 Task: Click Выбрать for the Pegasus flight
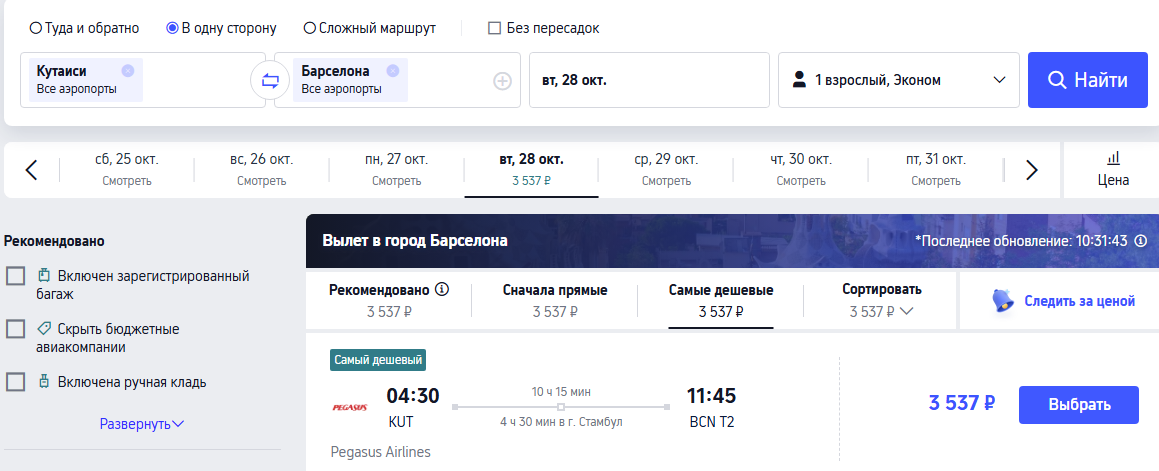pyautogui.click(x=1078, y=404)
